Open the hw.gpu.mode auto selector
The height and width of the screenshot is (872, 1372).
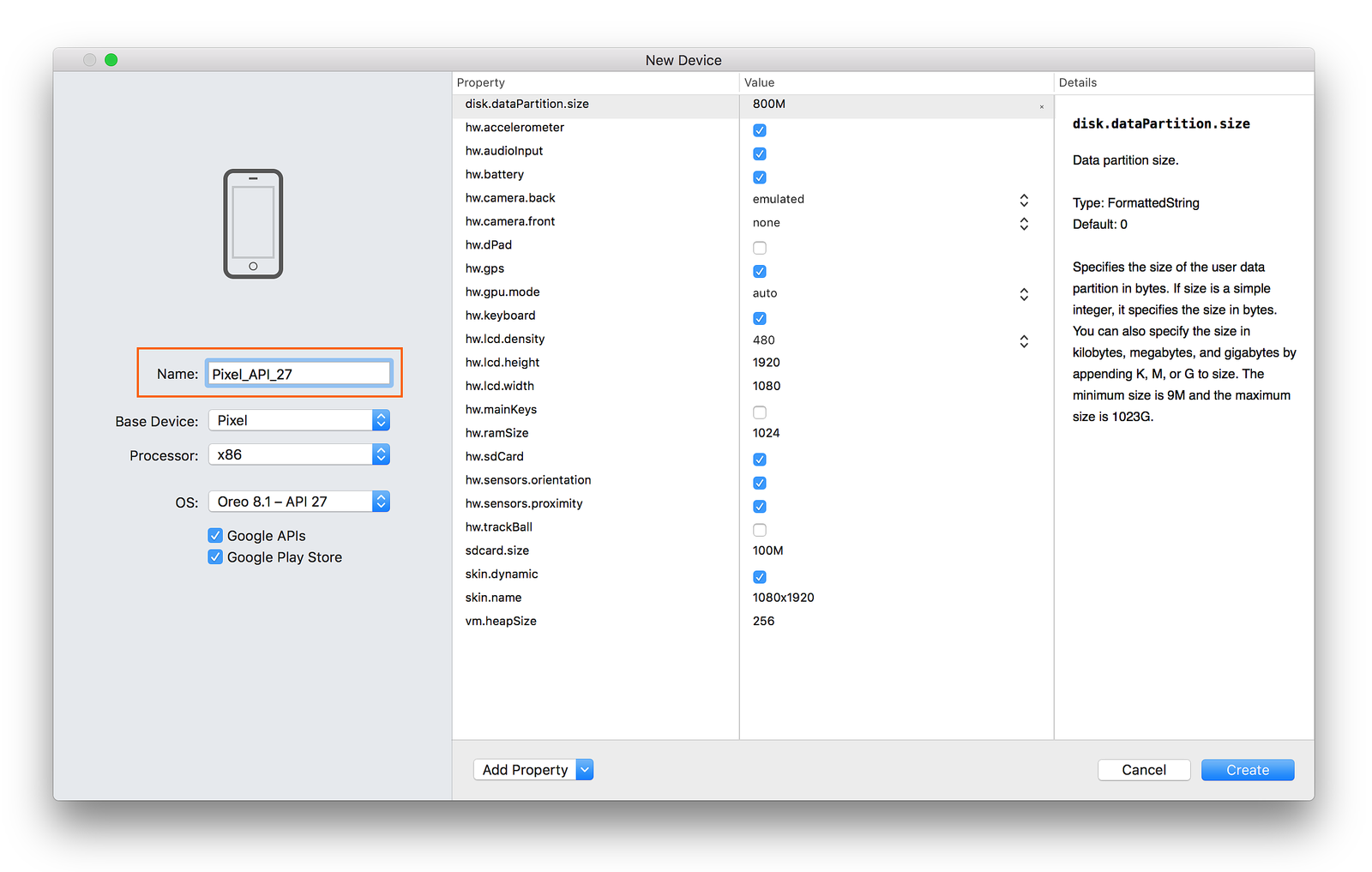tap(1023, 294)
